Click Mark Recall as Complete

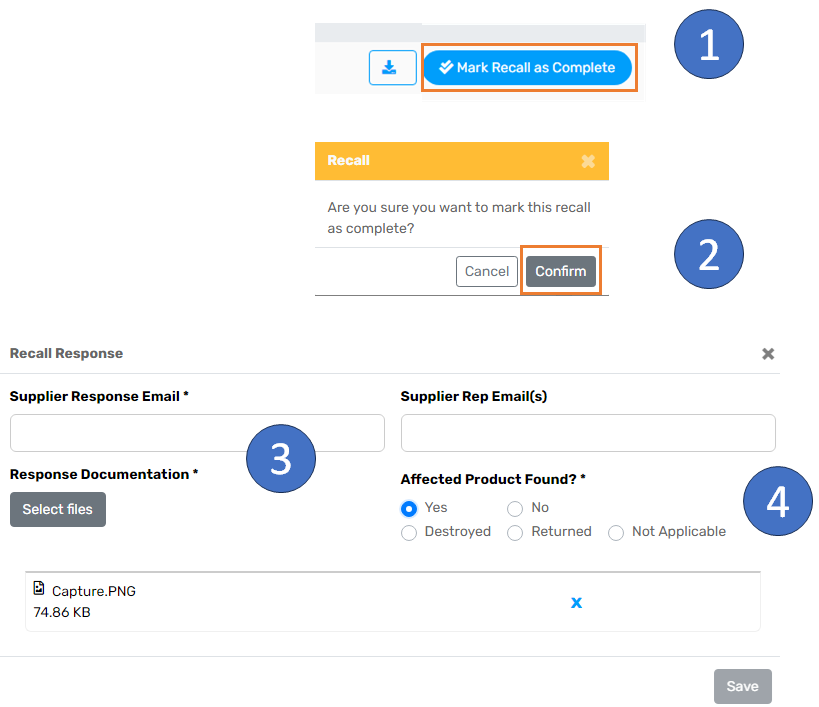pos(528,67)
